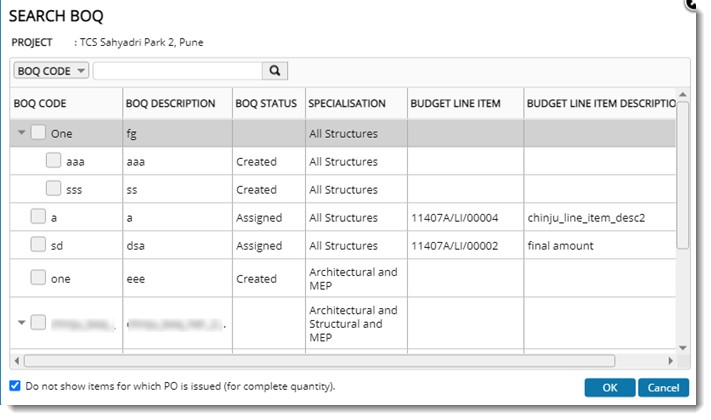Click the BOQ STATUS column header
This screenshot has height=420, width=711.
[266, 103]
